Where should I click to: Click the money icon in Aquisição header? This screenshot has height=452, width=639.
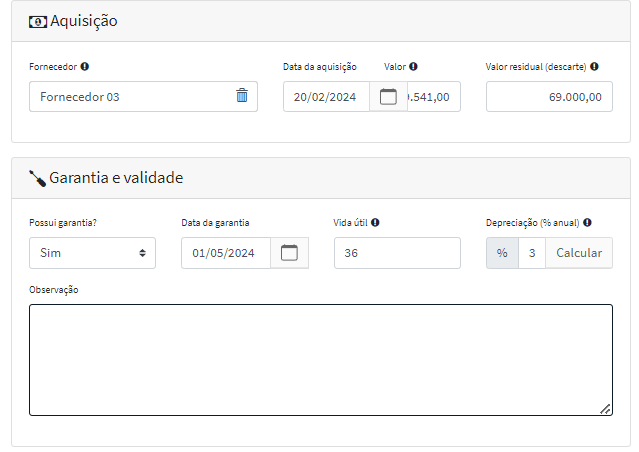pyautogui.click(x=38, y=22)
